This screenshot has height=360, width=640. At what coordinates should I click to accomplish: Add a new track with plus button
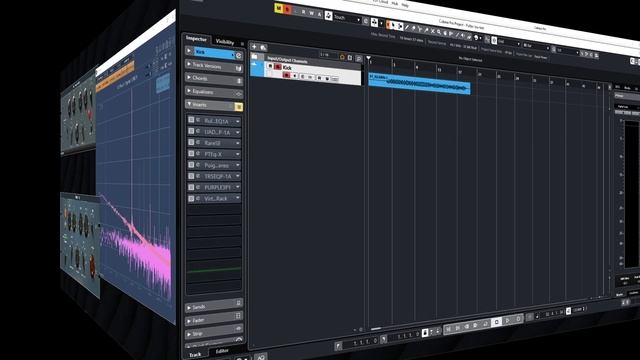pos(254,47)
